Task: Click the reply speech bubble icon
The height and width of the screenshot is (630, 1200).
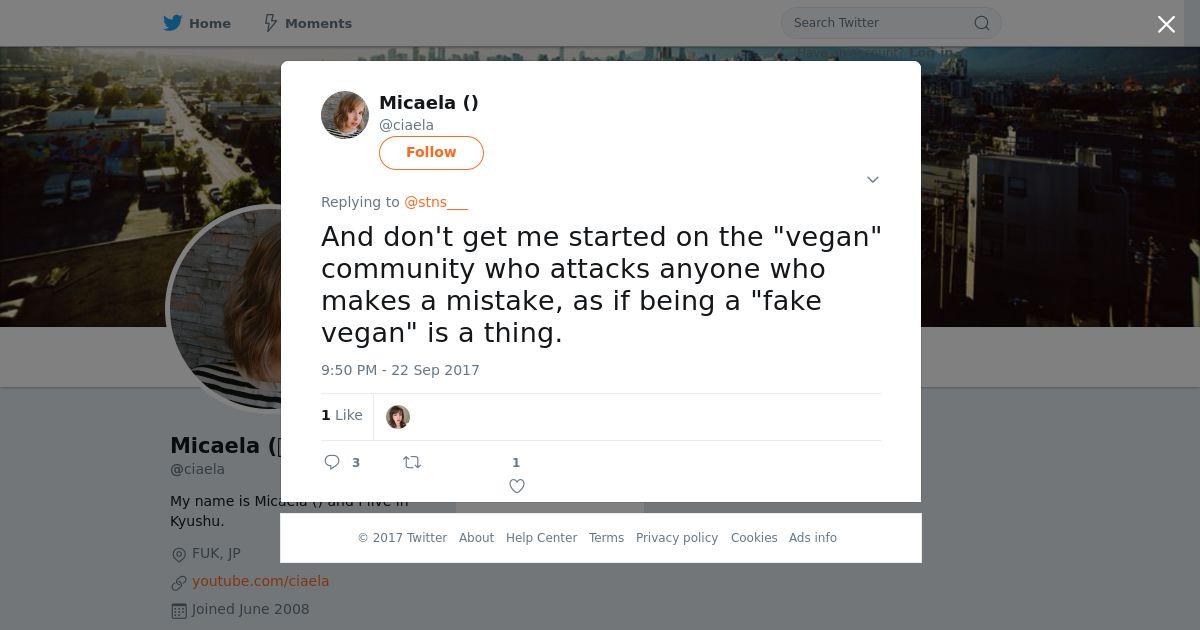Action: pyautogui.click(x=333, y=462)
